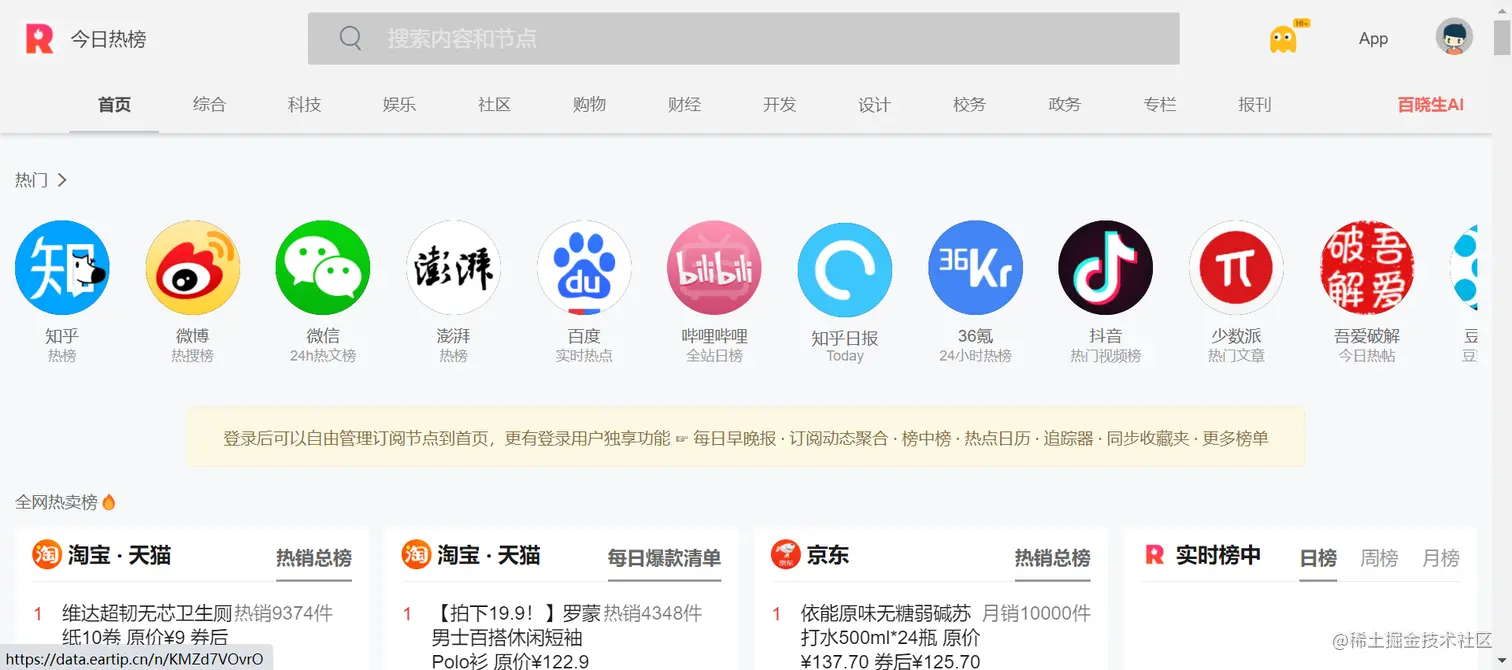Screen dimensions: 1512x670
Task: Select the 周榜 tab in 实时榜中
Action: pyautogui.click(x=1379, y=558)
